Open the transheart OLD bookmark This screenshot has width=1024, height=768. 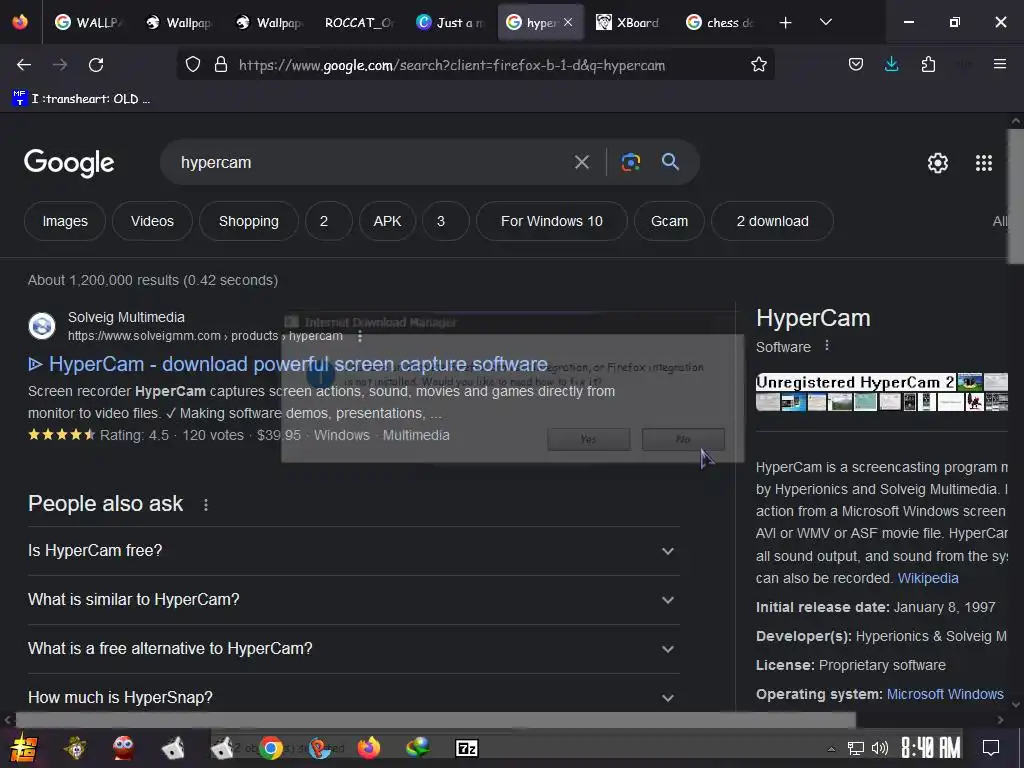click(82, 99)
